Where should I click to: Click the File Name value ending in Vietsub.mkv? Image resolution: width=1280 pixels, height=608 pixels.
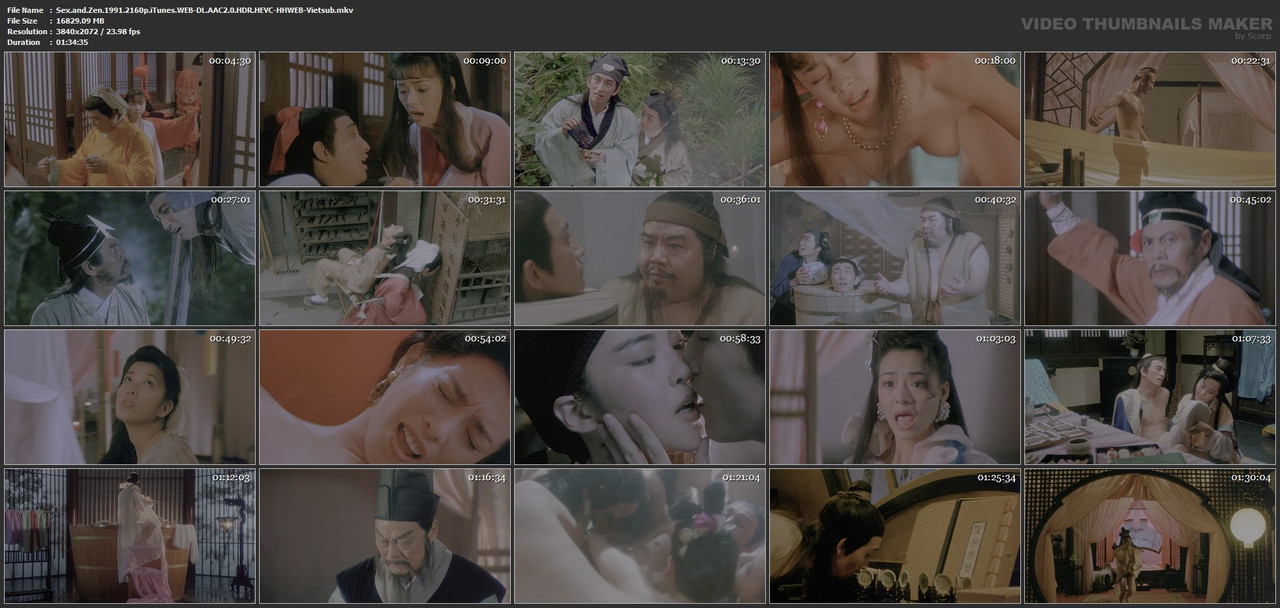(204, 10)
